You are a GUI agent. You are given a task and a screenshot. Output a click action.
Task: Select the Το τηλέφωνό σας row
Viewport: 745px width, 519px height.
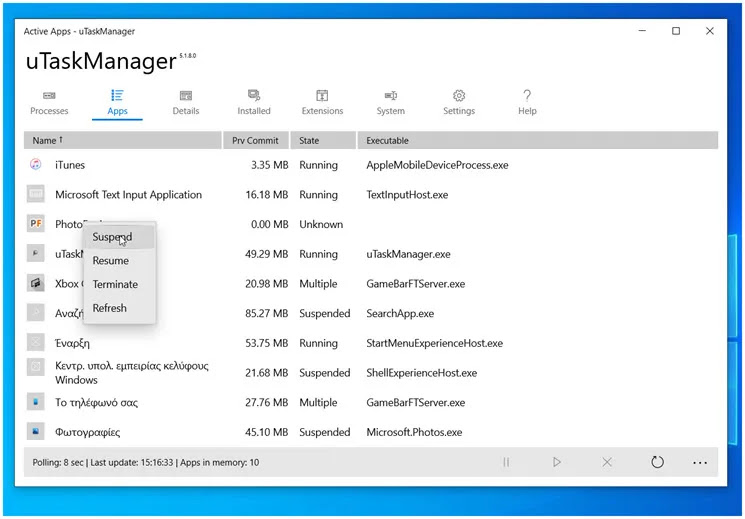tap(371, 403)
